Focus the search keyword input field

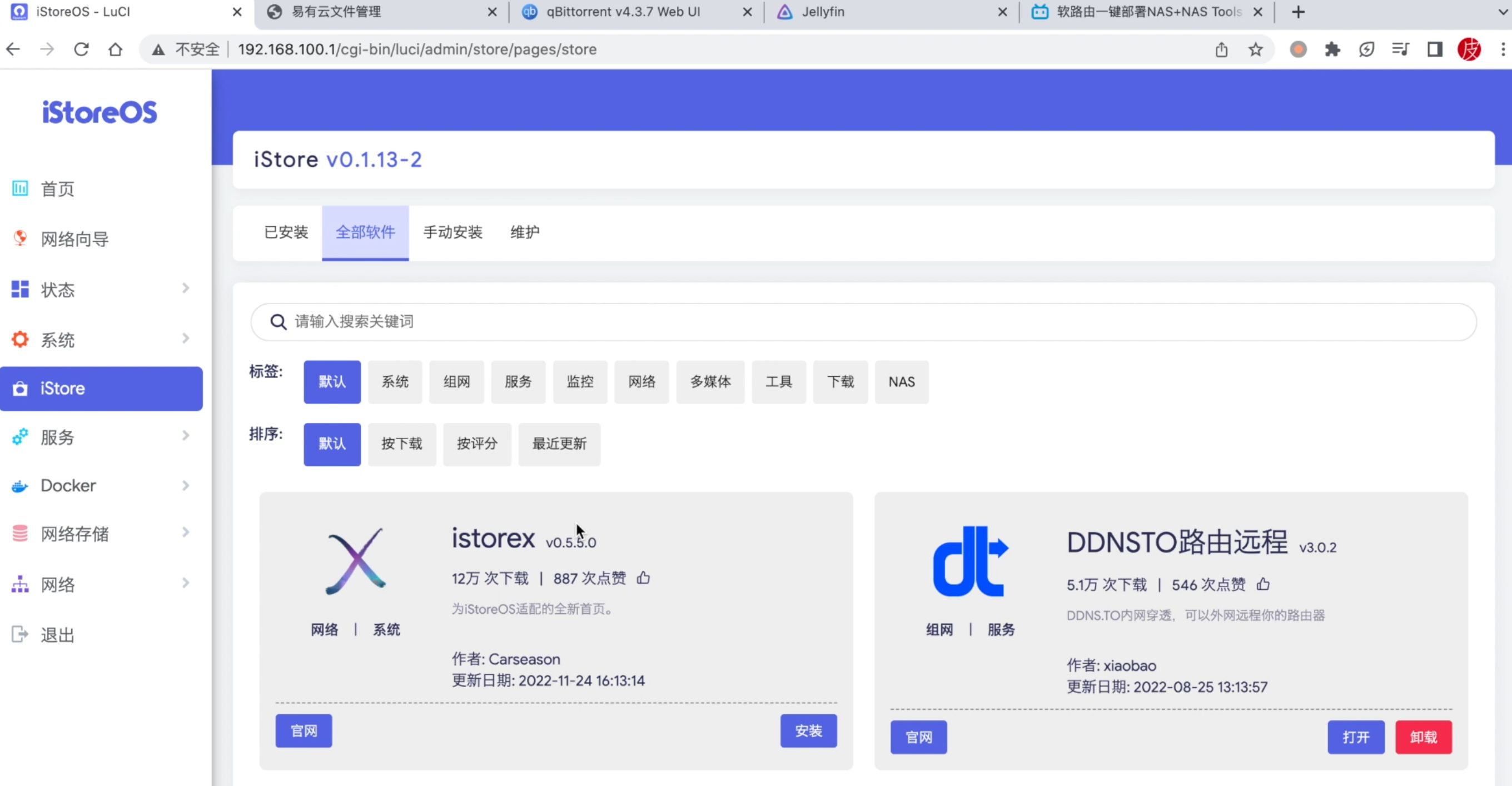click(x=863, y=322)
